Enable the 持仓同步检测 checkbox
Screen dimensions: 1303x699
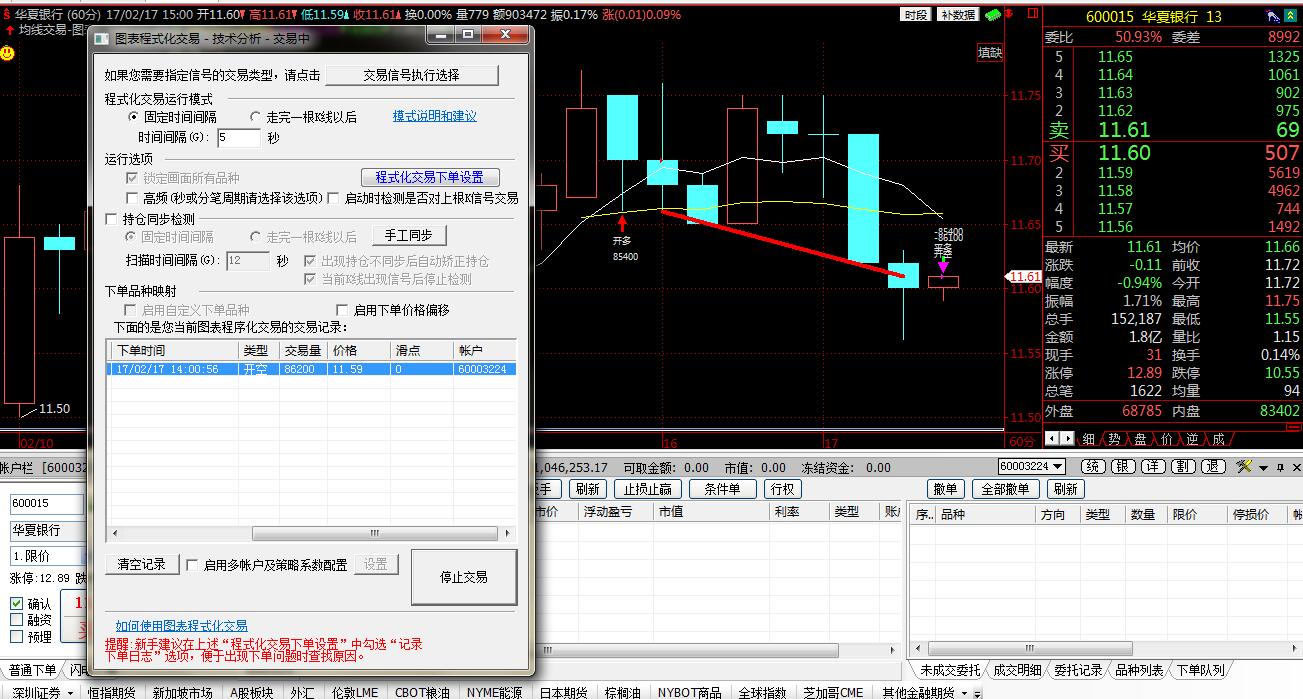(x=112, y=219)
